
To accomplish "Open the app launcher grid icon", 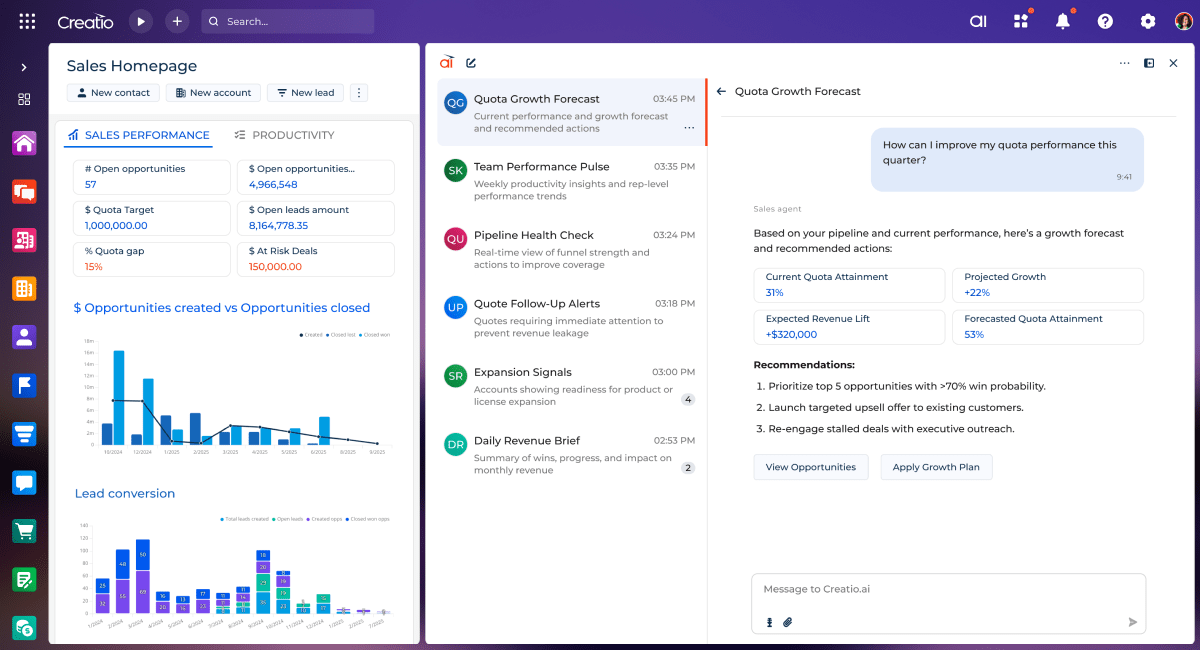I will point(27,21).
